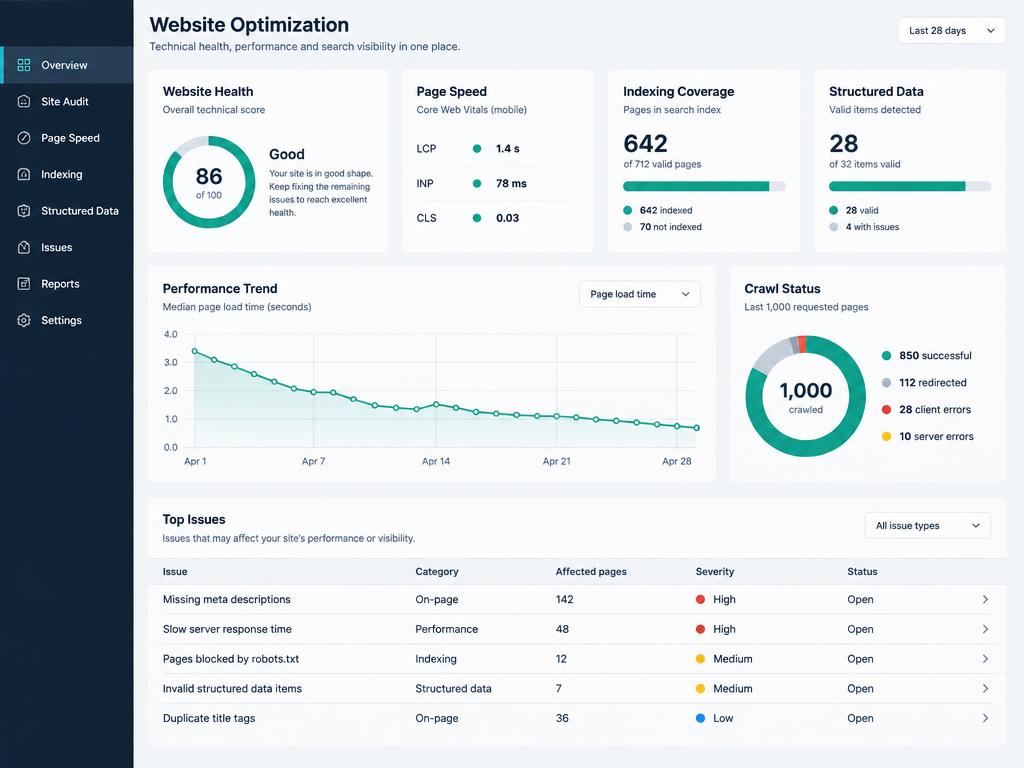Go to Site Audit section
The width and height of the screenshot is (1024, 768).
[67, 101]
